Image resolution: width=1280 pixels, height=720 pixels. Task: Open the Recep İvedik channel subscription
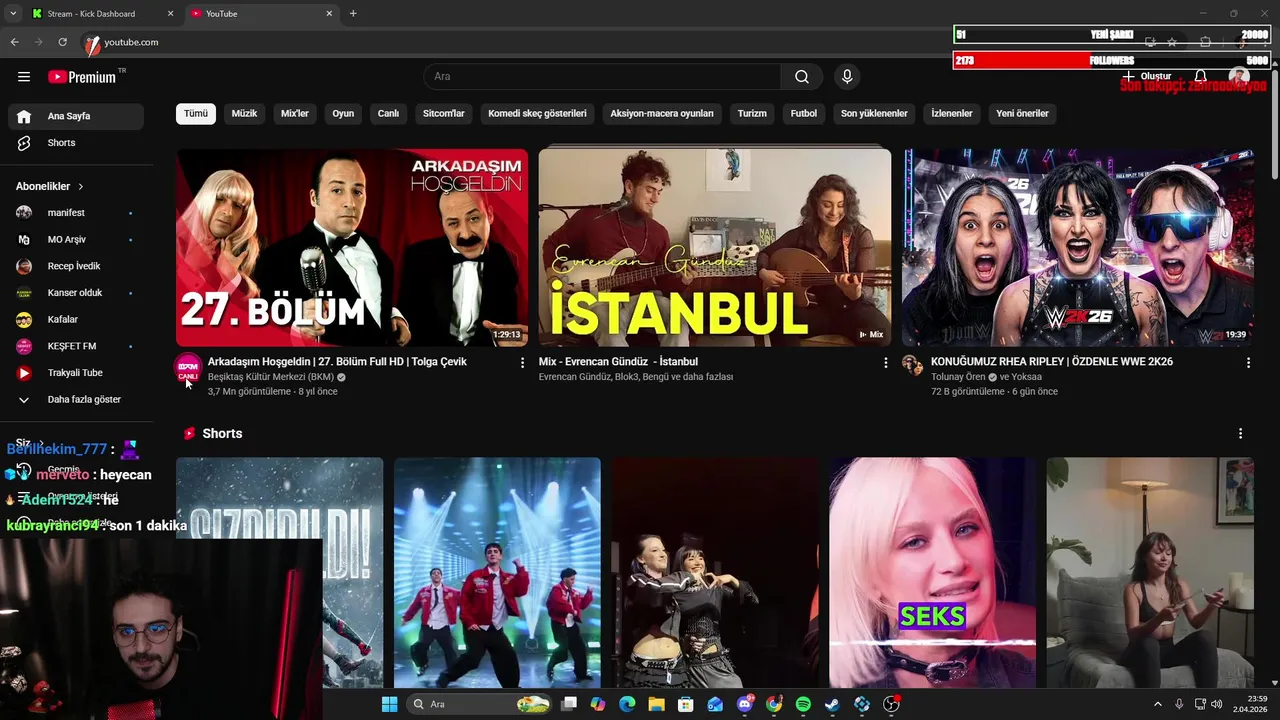76,266
